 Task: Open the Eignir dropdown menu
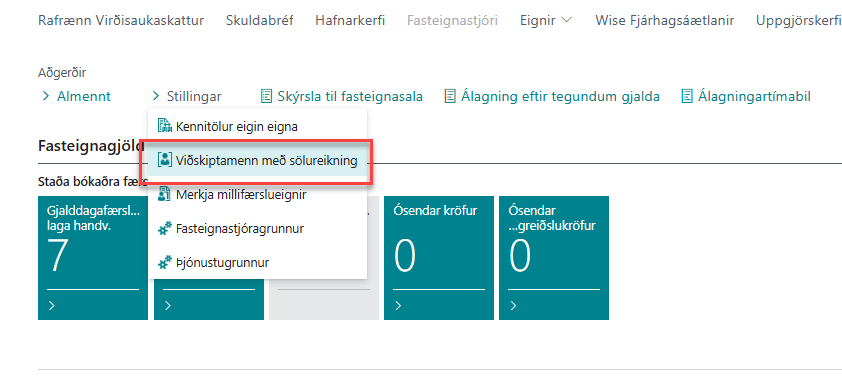click(x=546, y=21)
